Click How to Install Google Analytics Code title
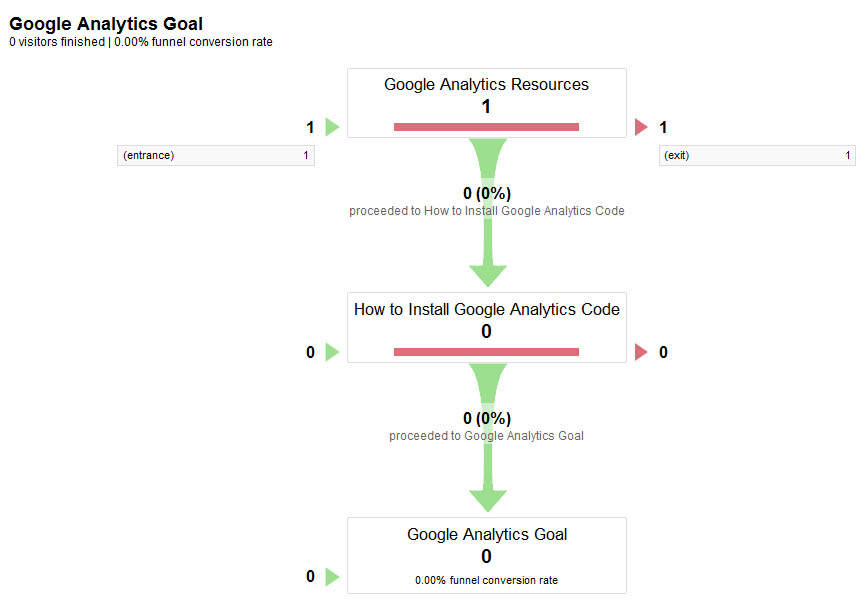The image size is (868, 604). (486, 310)
